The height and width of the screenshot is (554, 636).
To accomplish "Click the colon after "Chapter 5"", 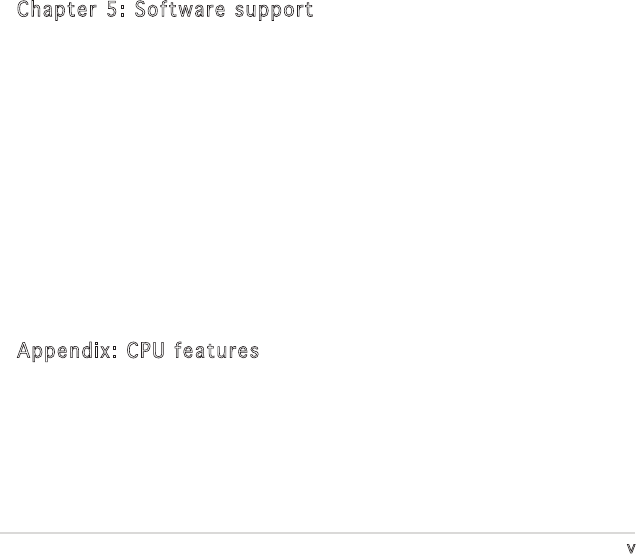I will (x=123, y=13).
